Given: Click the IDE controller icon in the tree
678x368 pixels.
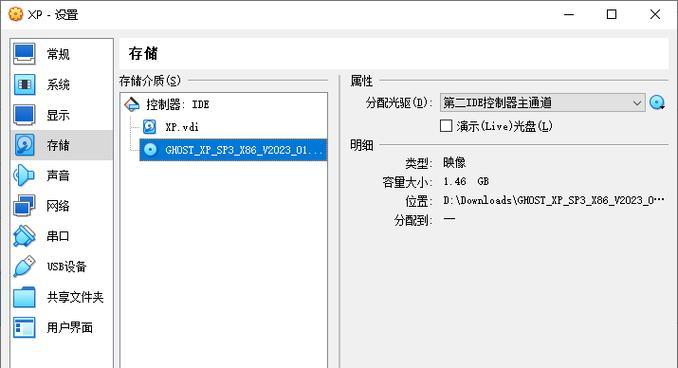Looking at the screenshot, I should 132,104.
